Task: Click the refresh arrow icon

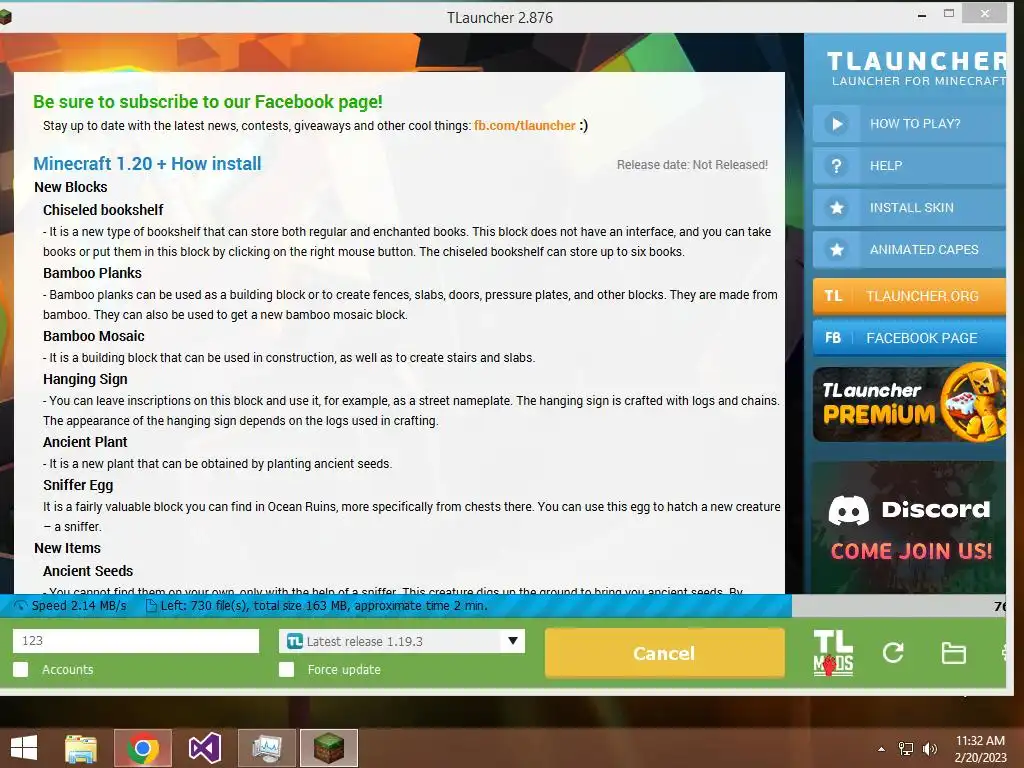Action: pyautogui.click(x=893, y=652)
